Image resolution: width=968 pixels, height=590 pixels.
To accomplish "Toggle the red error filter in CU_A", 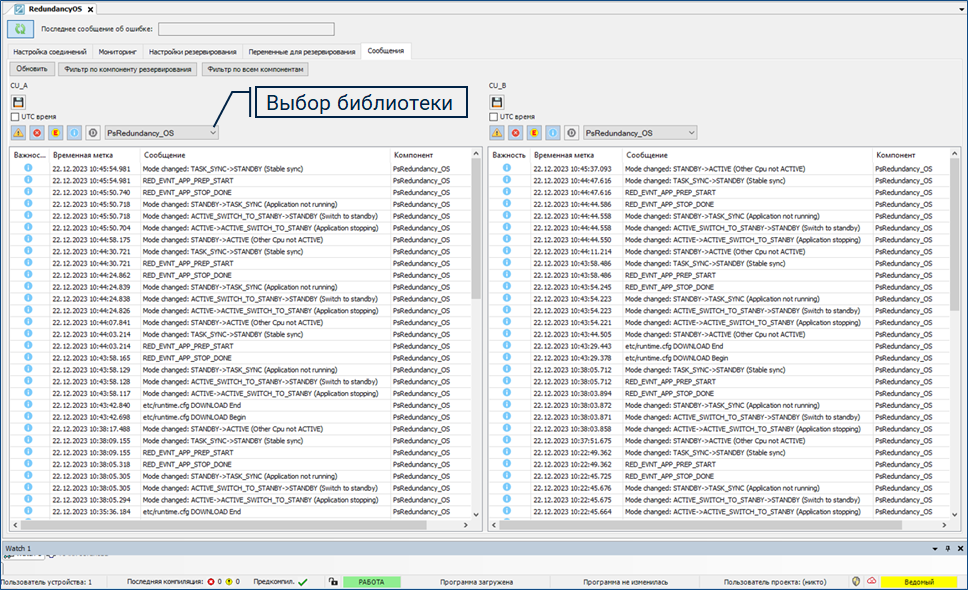I will tap(37, 132).
